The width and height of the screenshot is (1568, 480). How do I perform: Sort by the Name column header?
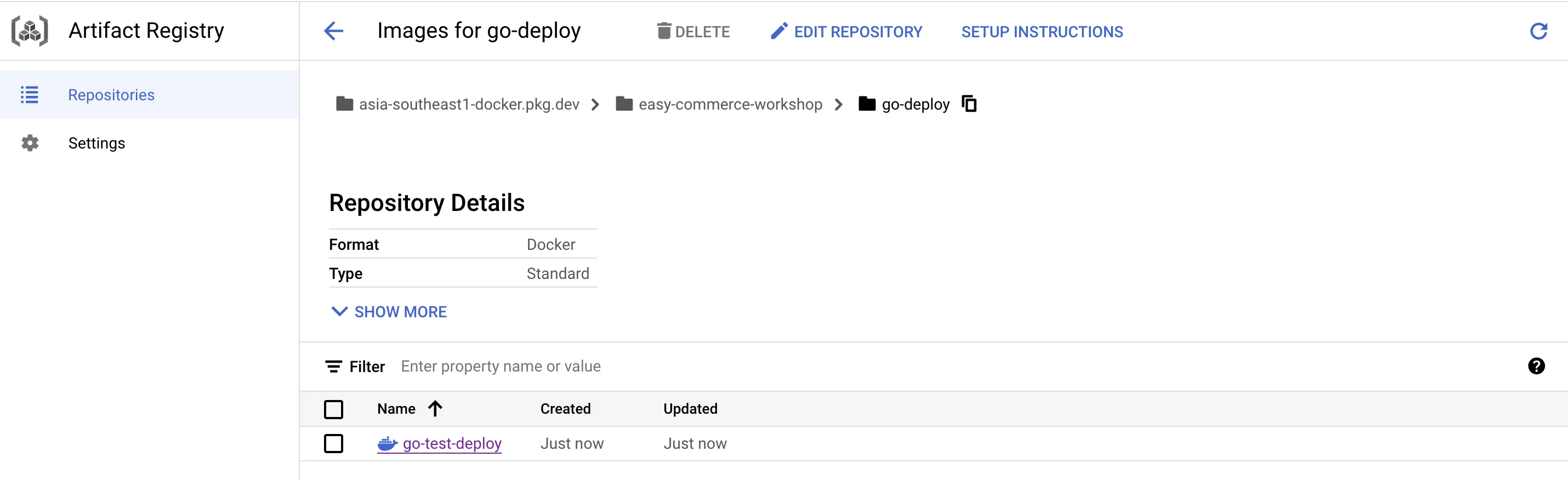pos(396,409)
